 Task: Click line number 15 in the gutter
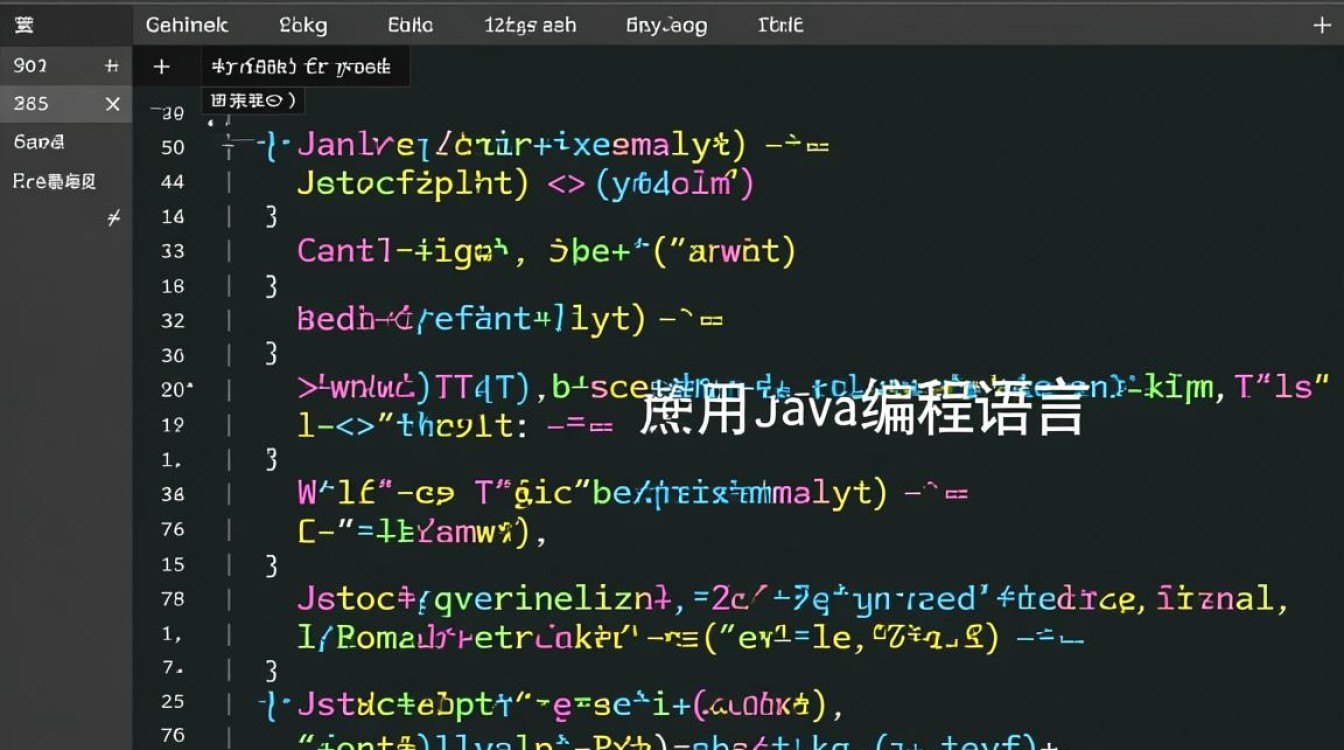click(x=173, y=564)
